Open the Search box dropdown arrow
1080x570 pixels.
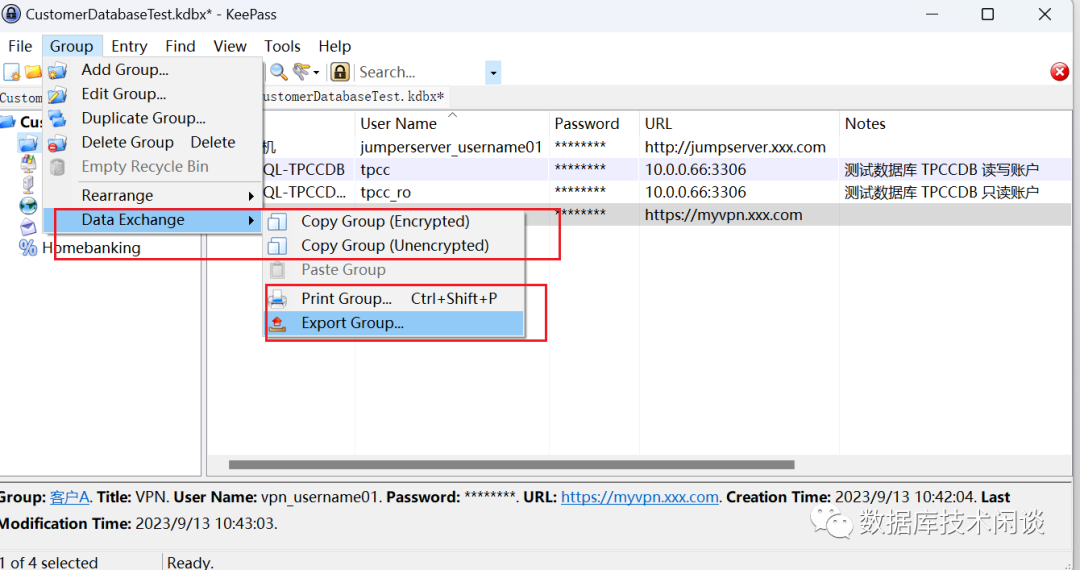[493, 72]
